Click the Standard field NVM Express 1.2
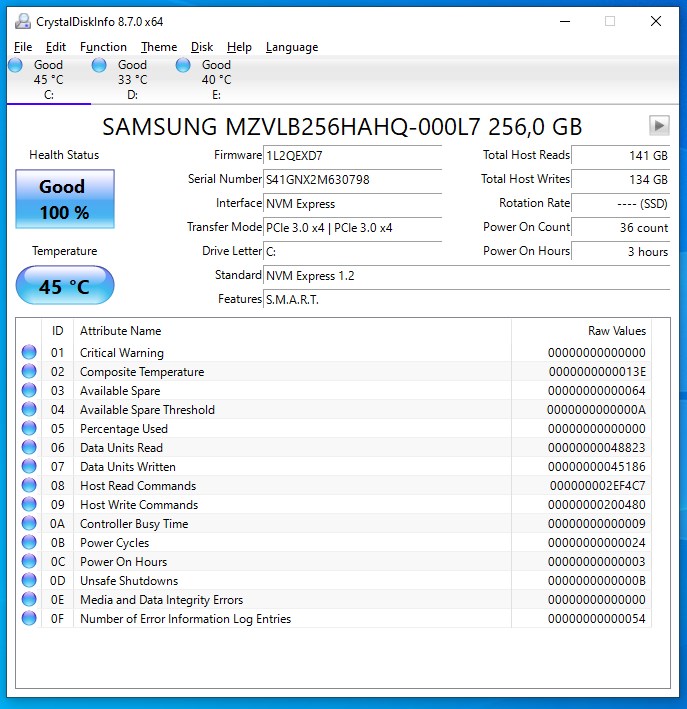 (x=466, y=275)
